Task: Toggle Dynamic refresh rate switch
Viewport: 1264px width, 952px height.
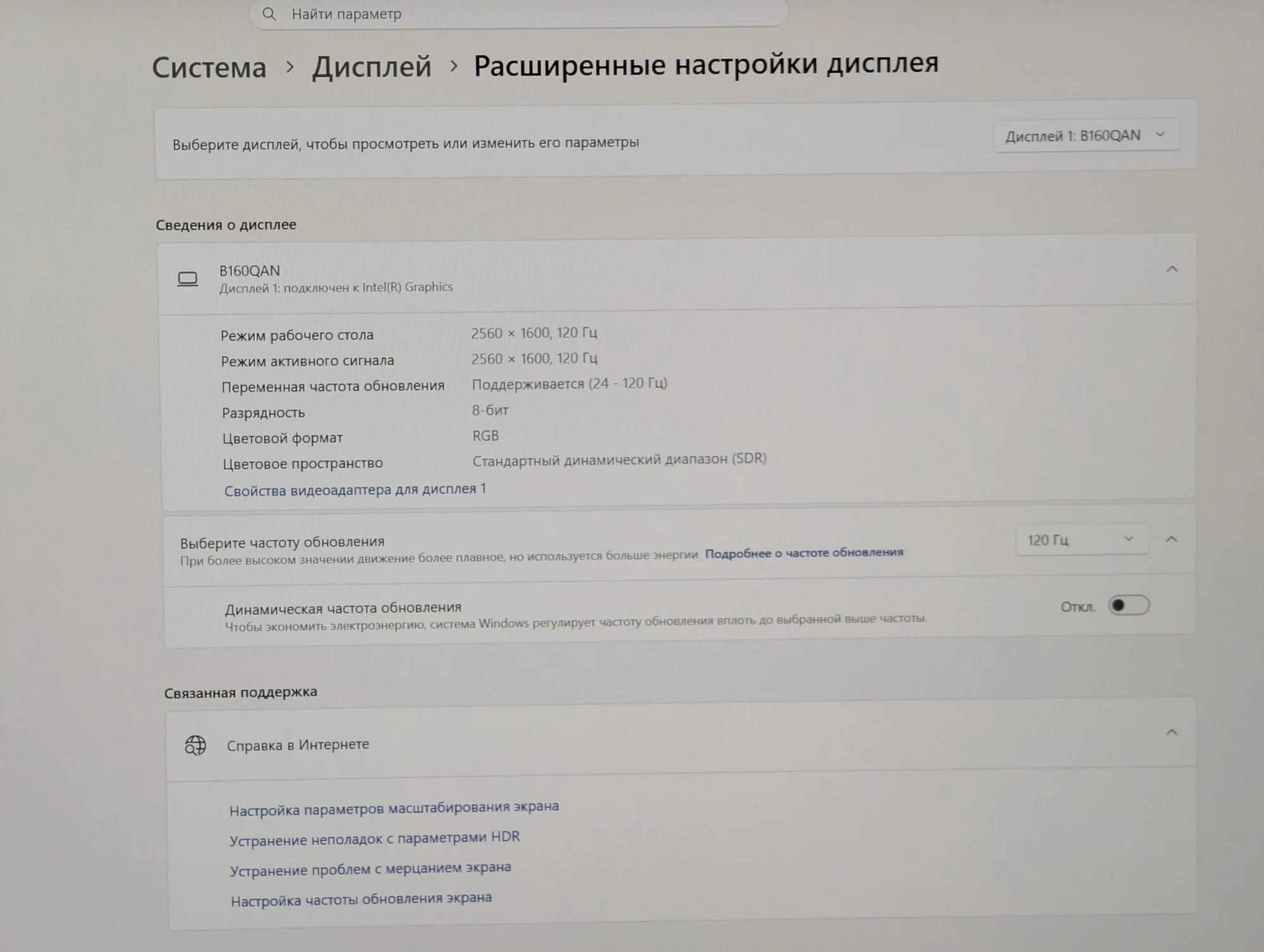Action: tap(1129, 606)
